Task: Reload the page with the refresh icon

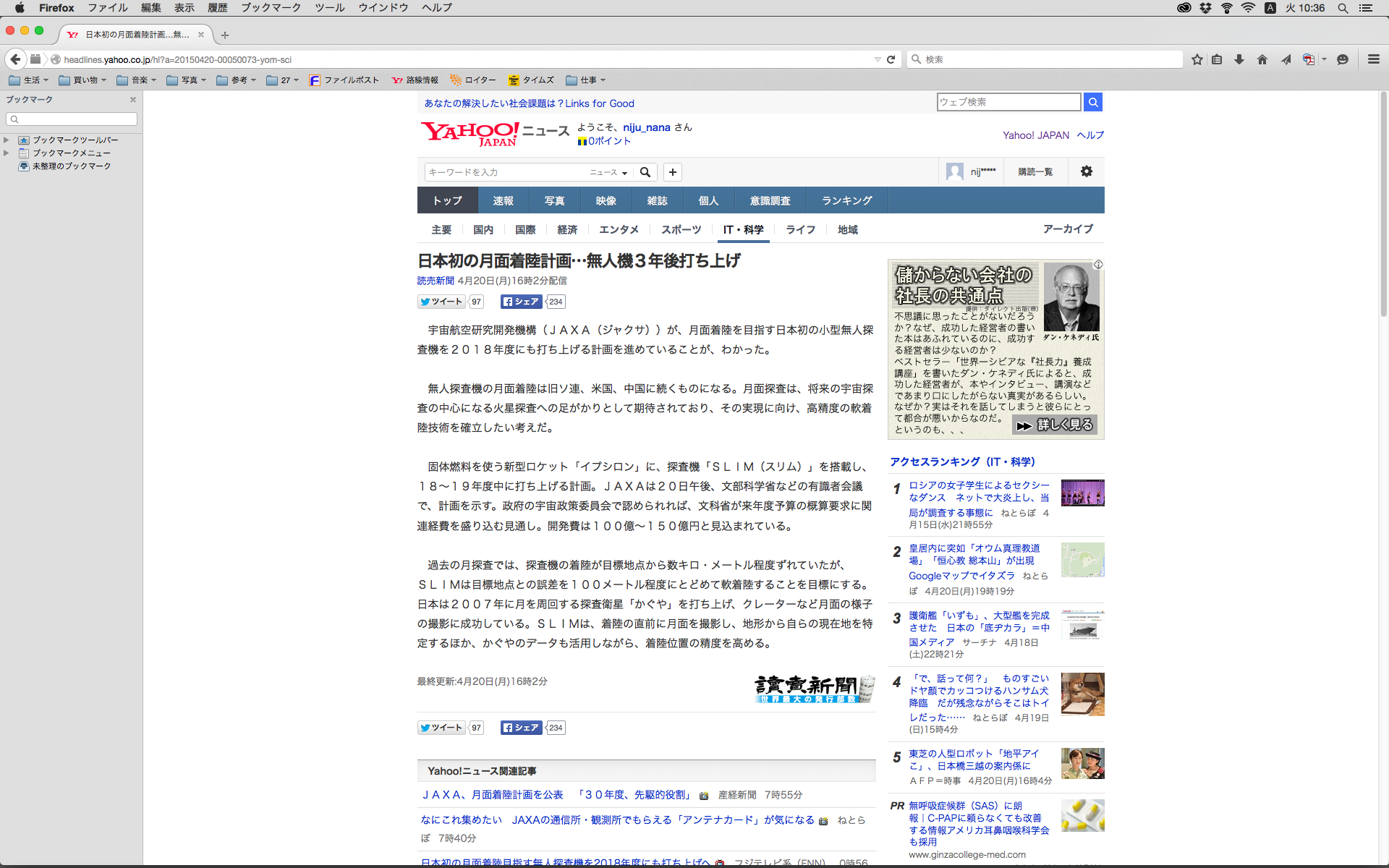Action: (x=891, y=59)
